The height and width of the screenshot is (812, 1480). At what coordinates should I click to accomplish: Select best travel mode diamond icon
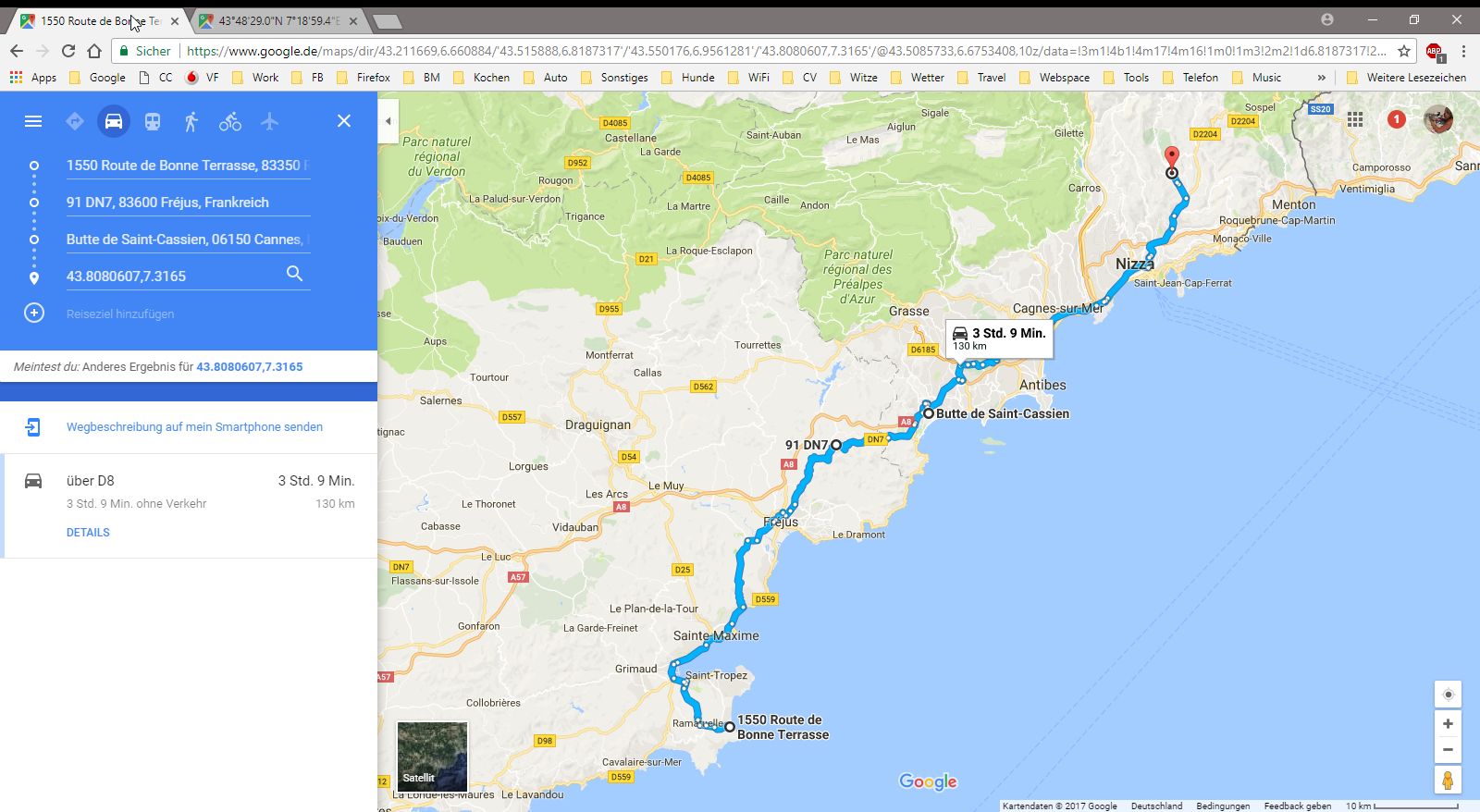[x=75, y=121]
